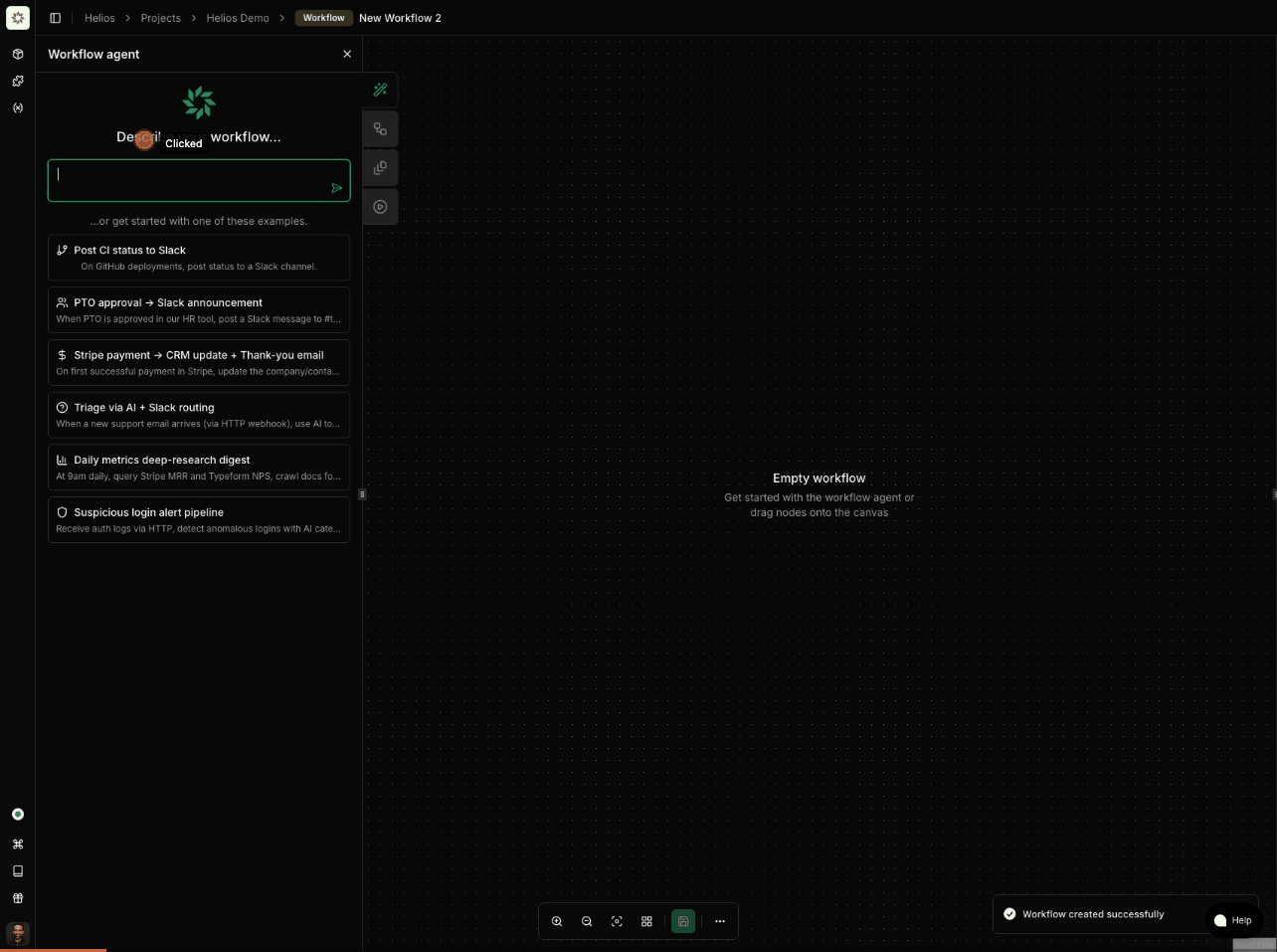
Task: Click the Helios logo in top-left corner
Action: 18,17
